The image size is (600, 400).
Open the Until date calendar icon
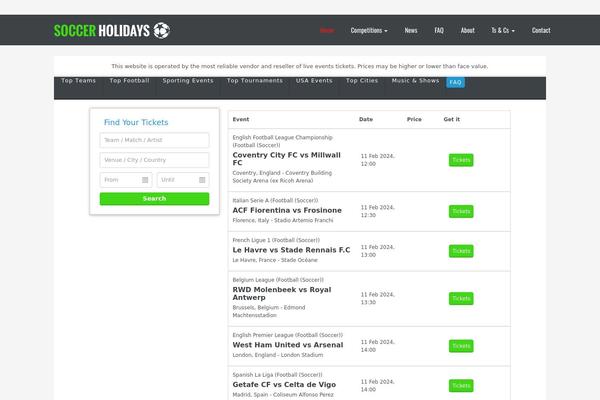(202, 180)
